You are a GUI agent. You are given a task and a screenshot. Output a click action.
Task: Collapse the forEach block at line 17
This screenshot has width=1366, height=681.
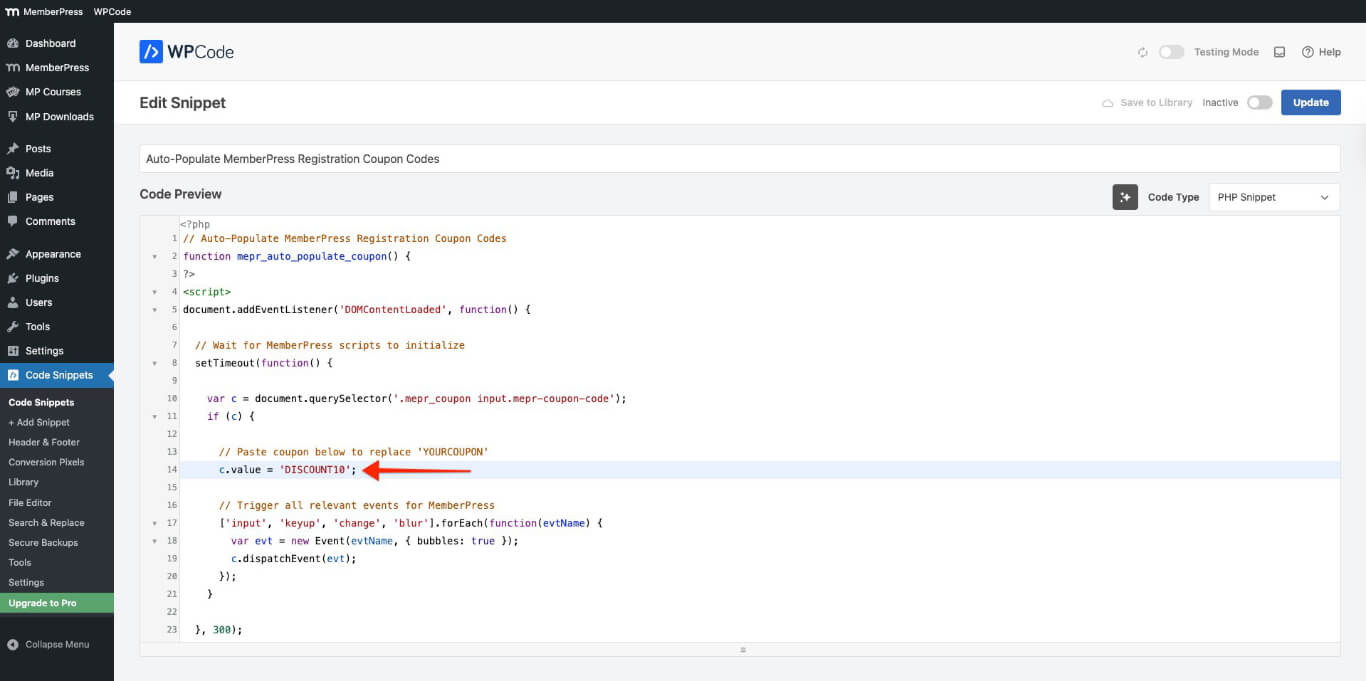(155, 522)
